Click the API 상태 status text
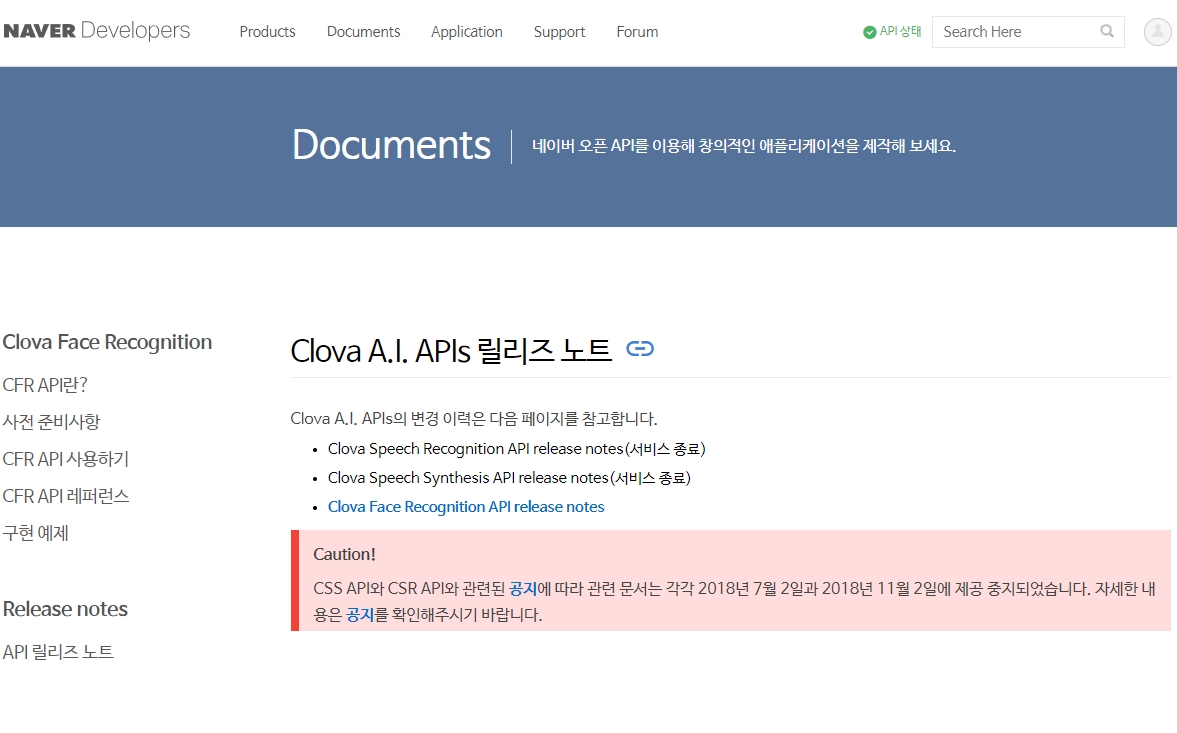The width and height of the screenshot is (1177, 733). pyautogui.click(x=900, y=32)
